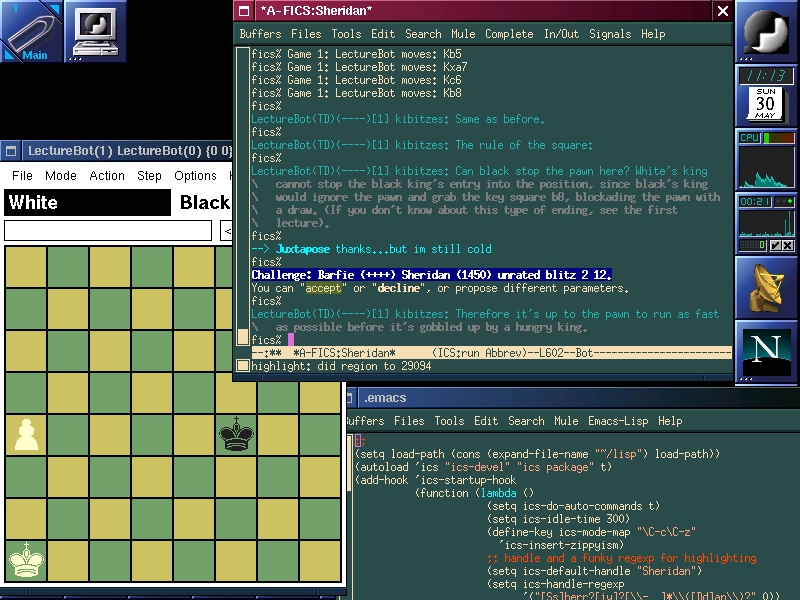Open the In/Out menu in the A-FICS window

tap(561, 34)
